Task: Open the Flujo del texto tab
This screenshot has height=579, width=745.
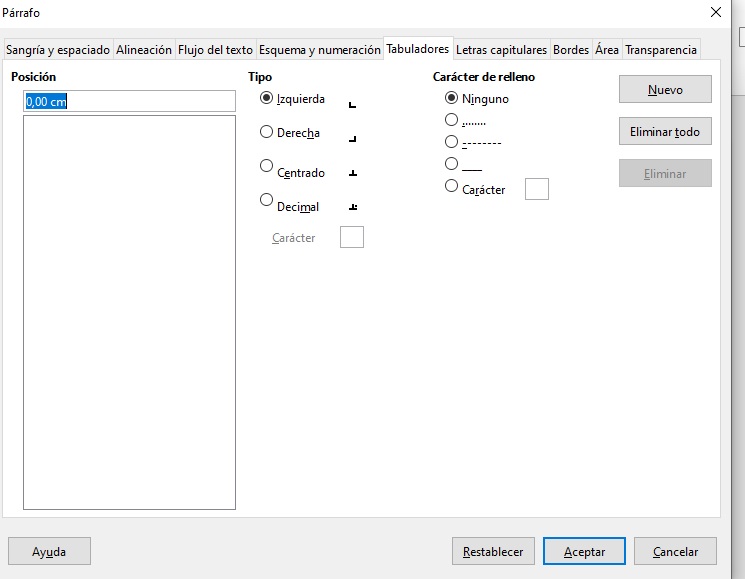Action: point(215,50)
